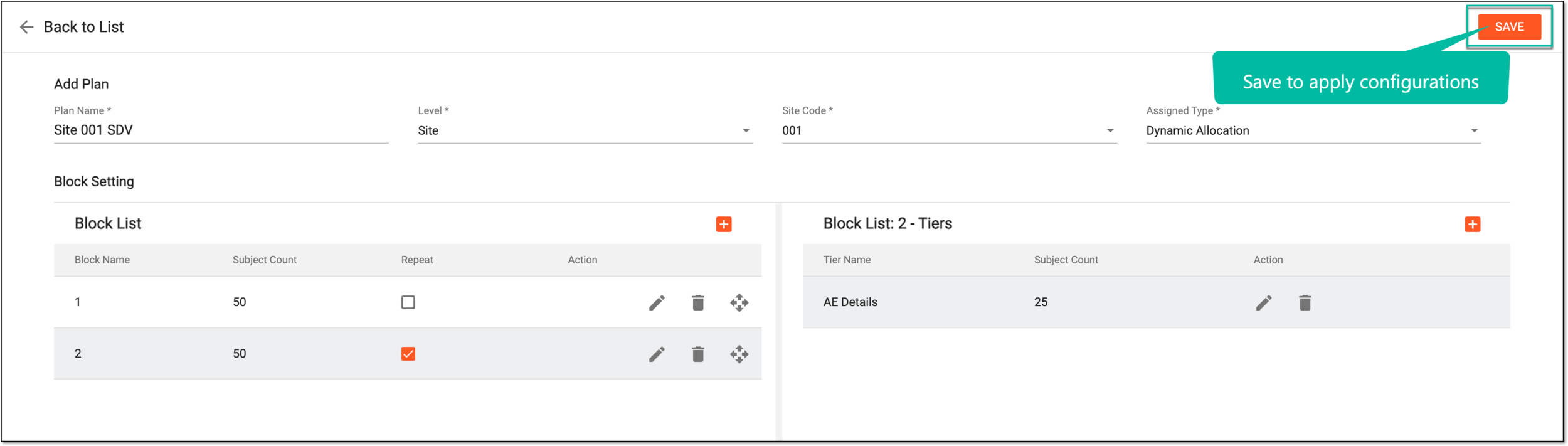Click the Block Setting heading
This screenshot has height=446, width=1568.
(x=94, y=182)
